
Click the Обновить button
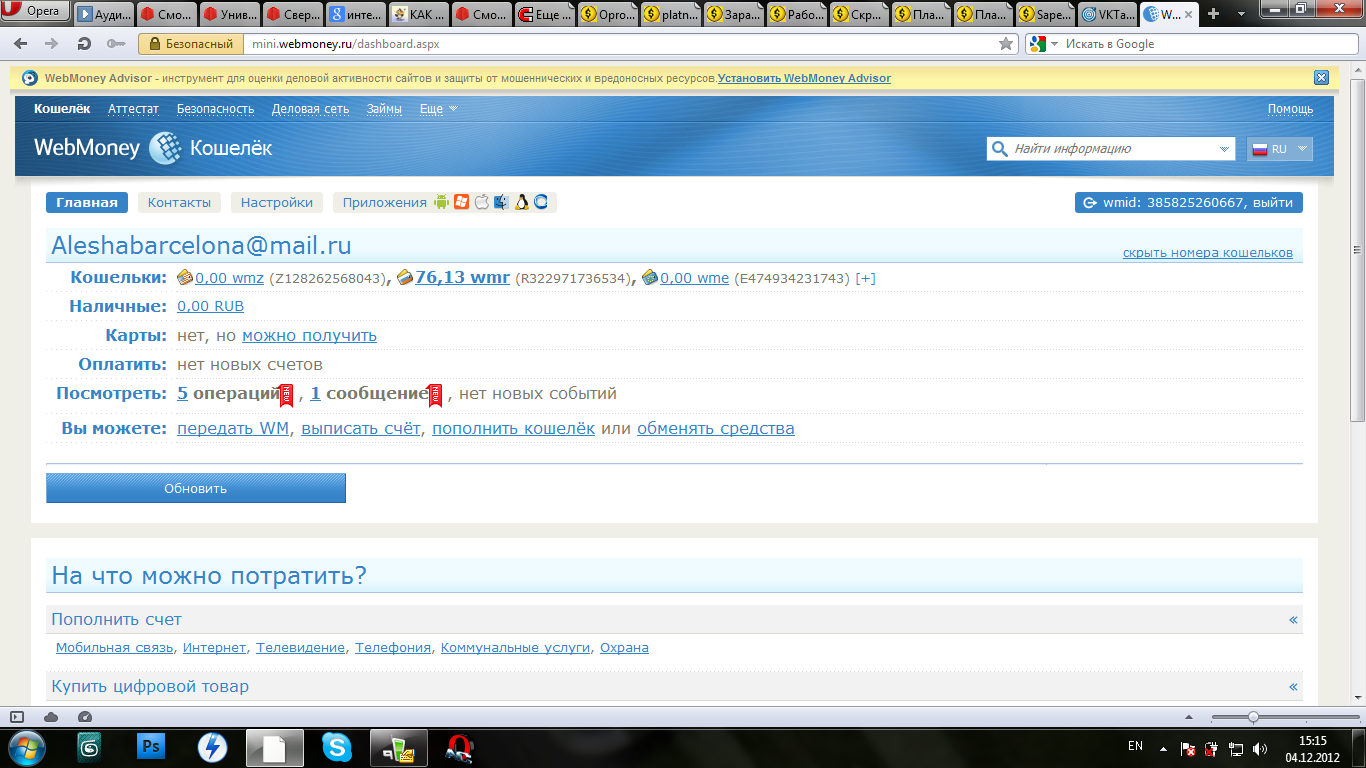point(196,488)
